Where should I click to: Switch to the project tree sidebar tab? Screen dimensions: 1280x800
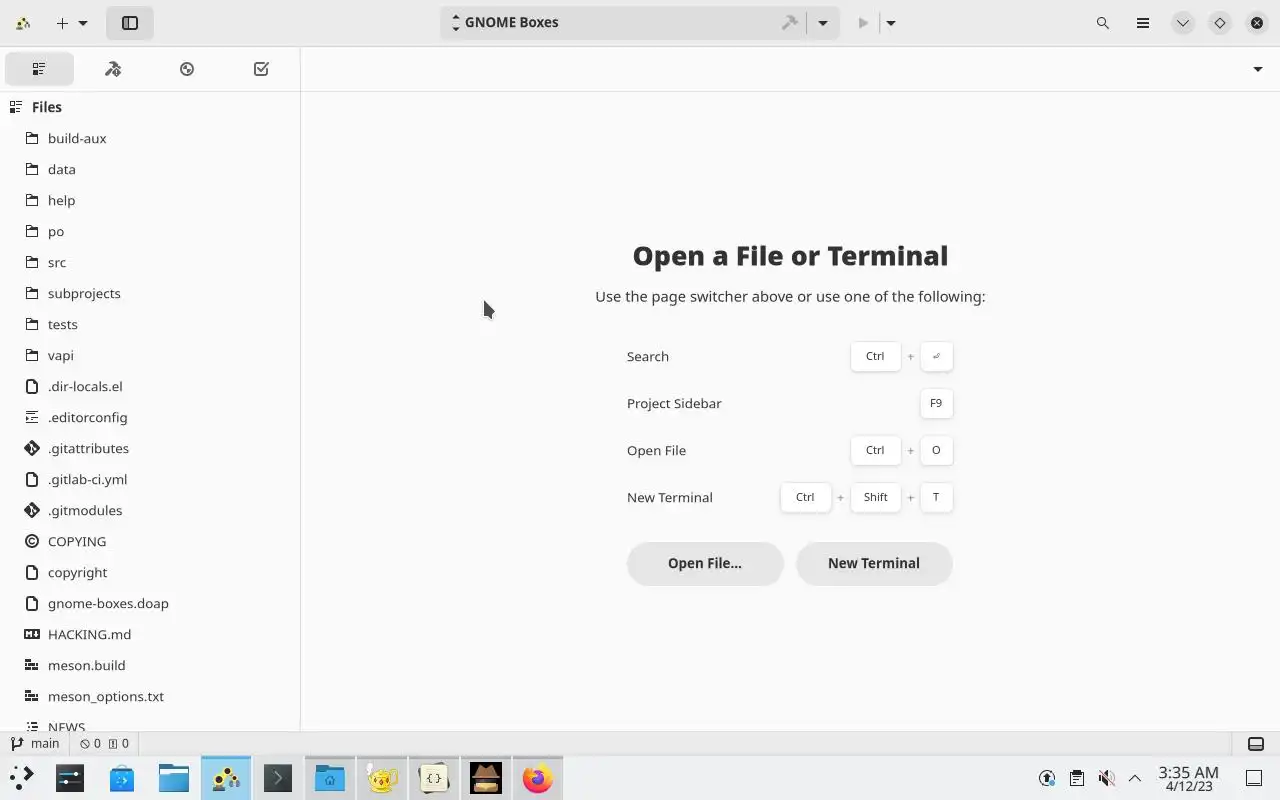pos(39,69)
